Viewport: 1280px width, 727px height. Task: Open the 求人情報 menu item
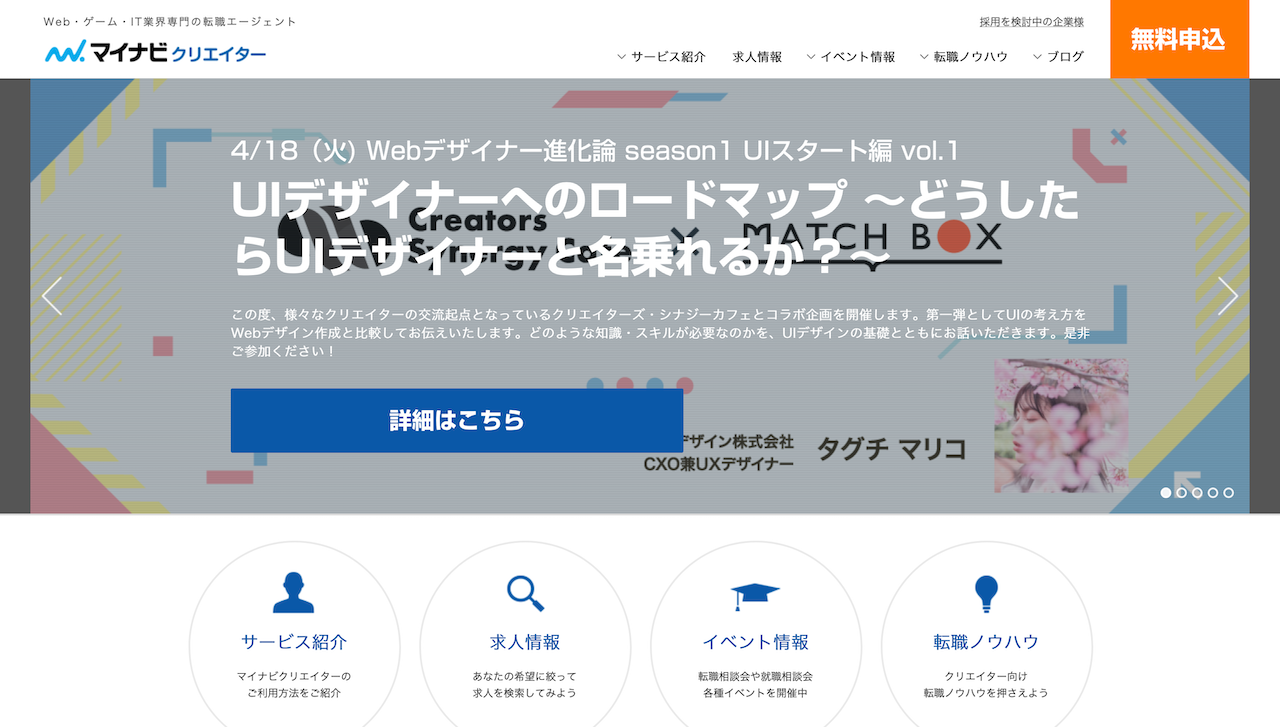point(757,57)
